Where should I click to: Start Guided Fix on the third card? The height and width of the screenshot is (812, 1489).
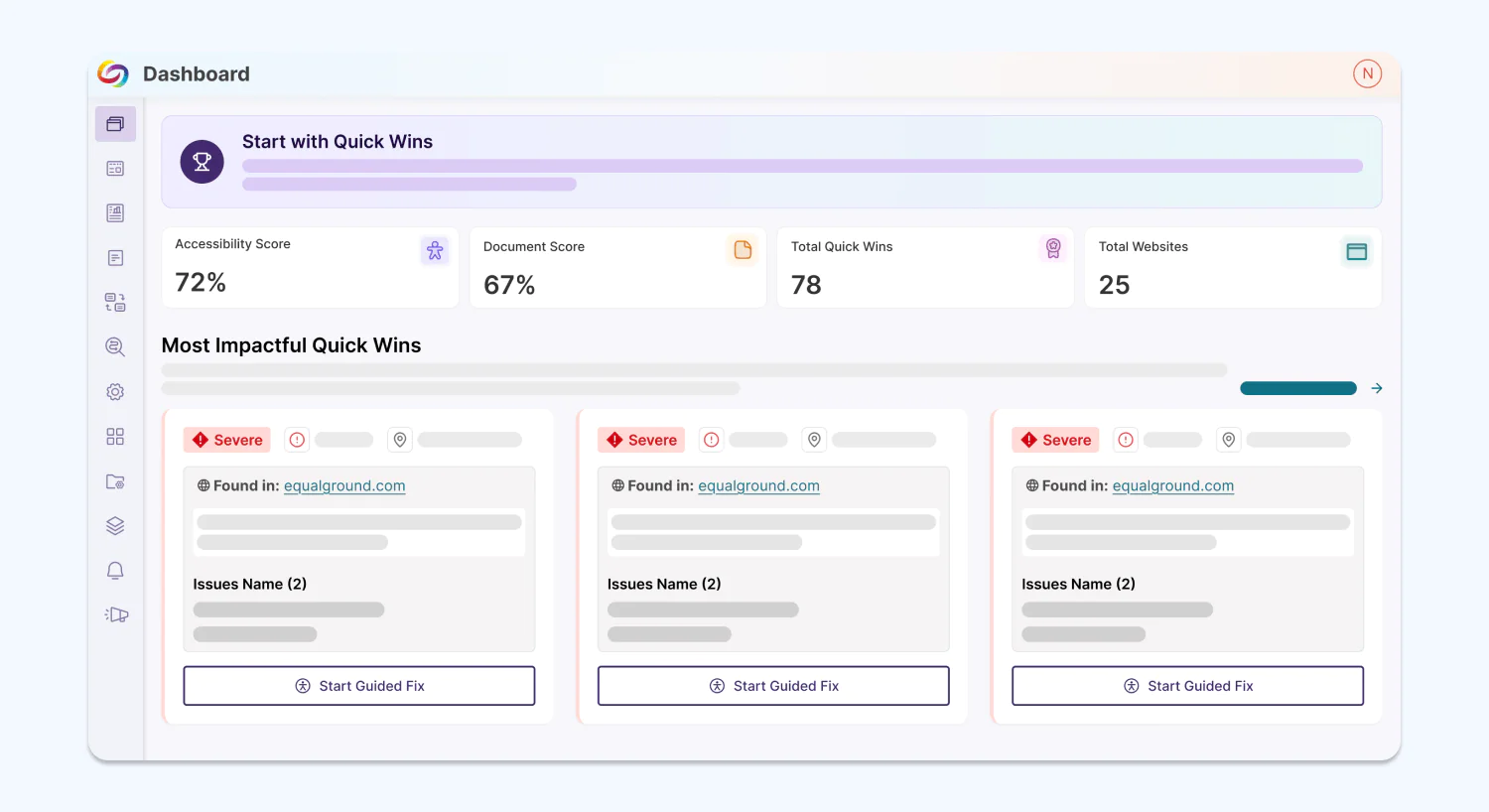(1188, 686)
